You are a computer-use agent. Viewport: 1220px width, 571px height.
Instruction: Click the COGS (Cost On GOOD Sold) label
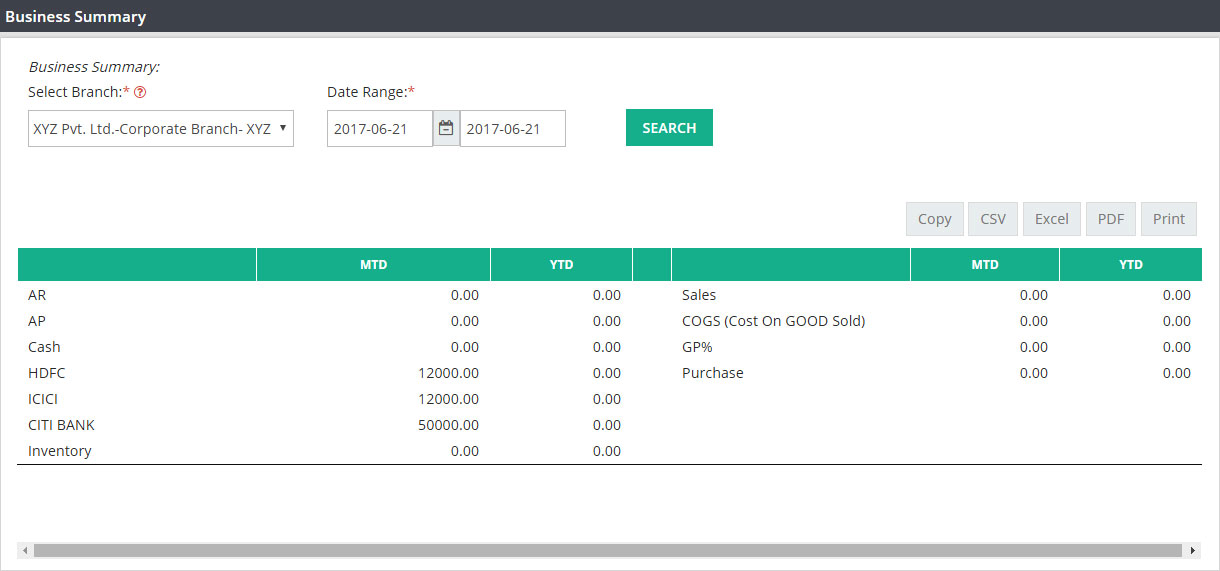(773, 321)
